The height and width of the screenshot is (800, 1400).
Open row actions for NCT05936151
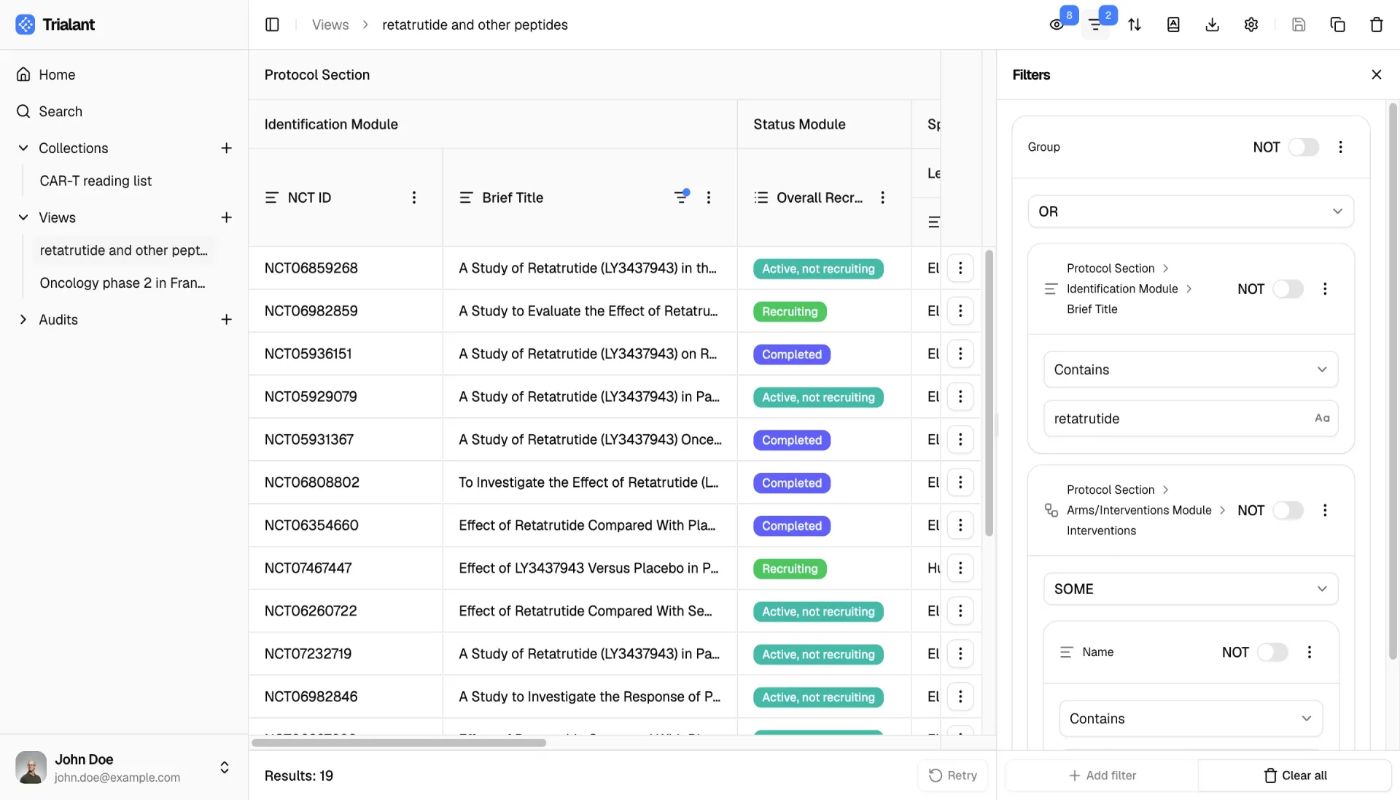point(960,354)
